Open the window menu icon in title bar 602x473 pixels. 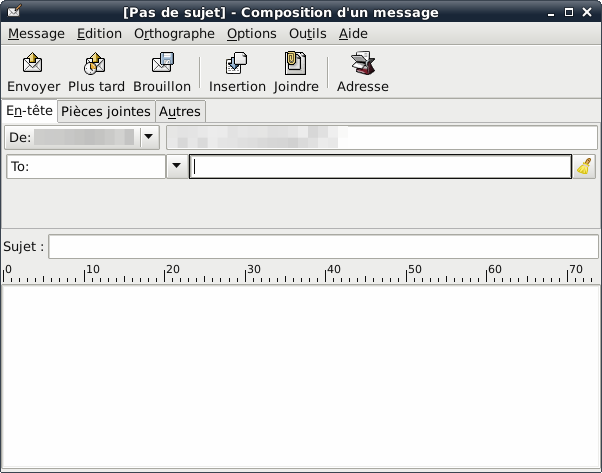(11, 12)
